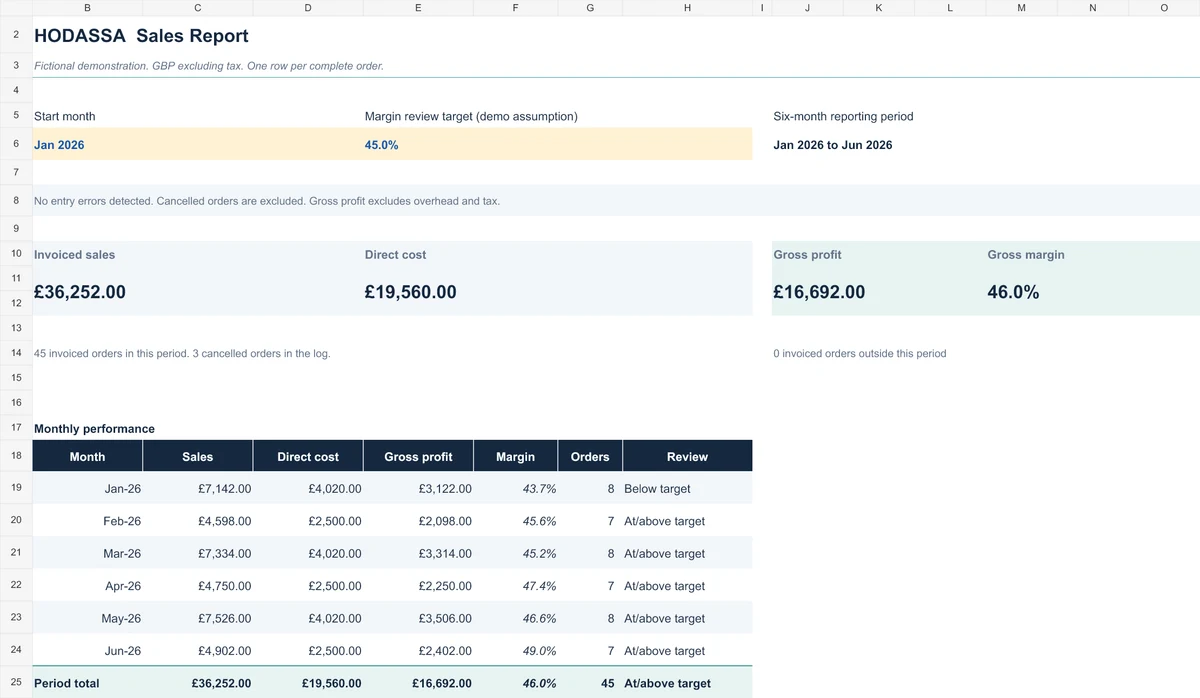Select the reporting period Jan 2026 to Jun 2026
The width and height of the screenshot is (1200, 698).
point(833,145)
